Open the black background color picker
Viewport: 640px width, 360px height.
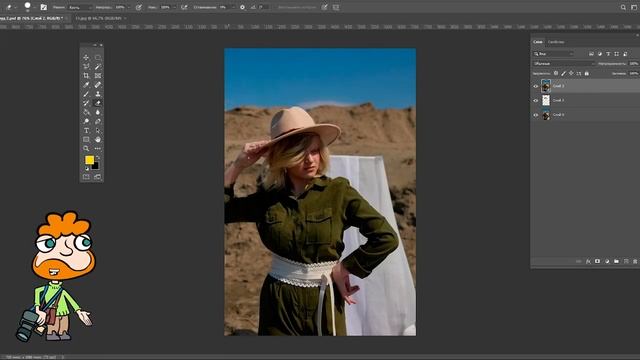coord(96,167)
